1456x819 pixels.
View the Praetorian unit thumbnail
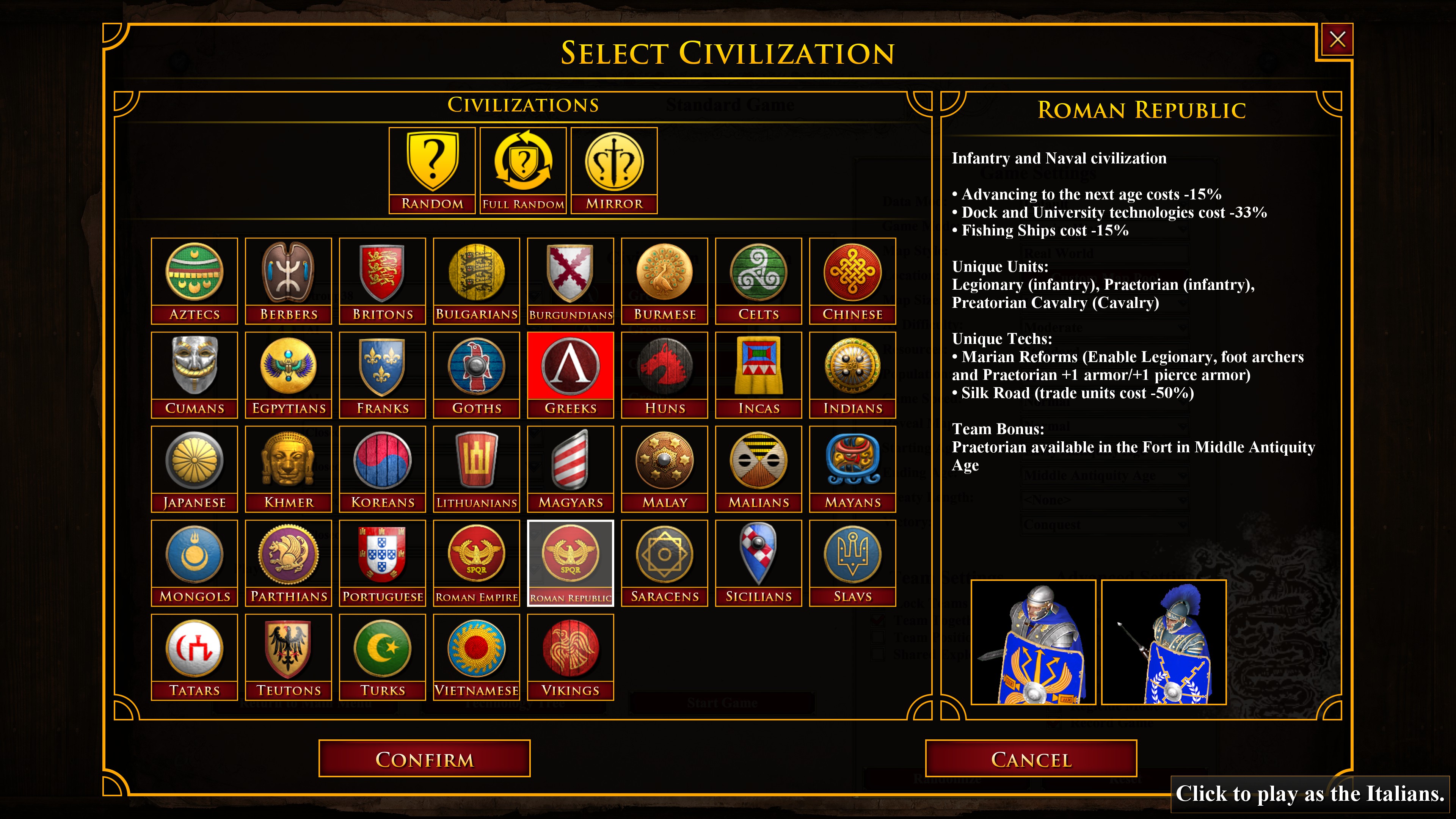1164,642
